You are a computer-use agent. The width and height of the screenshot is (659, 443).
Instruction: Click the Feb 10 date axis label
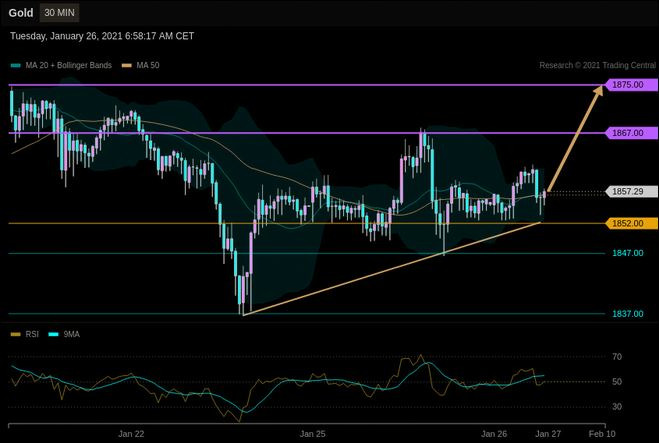click(x=602, y=434)
